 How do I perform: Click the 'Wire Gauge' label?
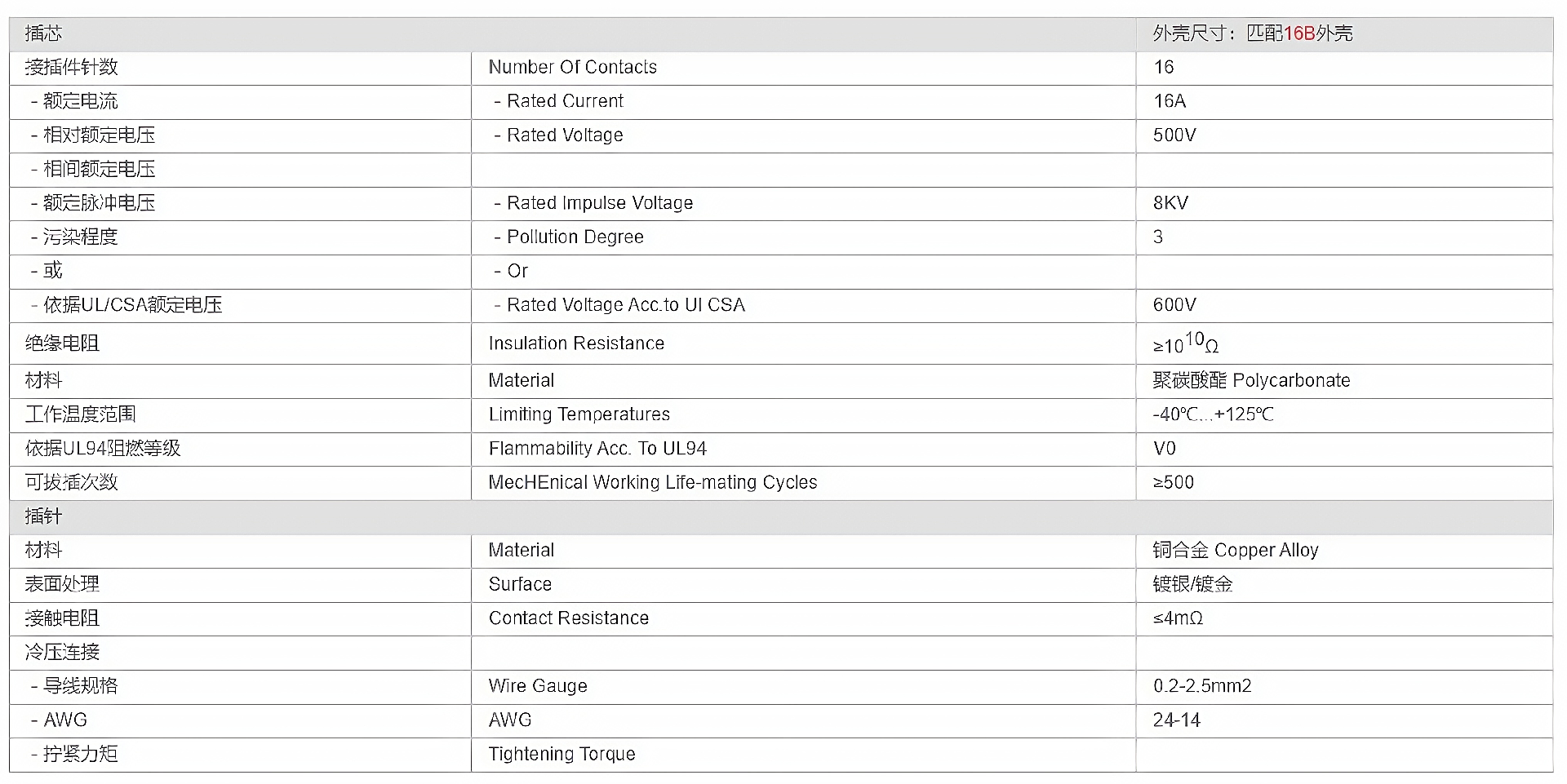[x=538, y=686]
